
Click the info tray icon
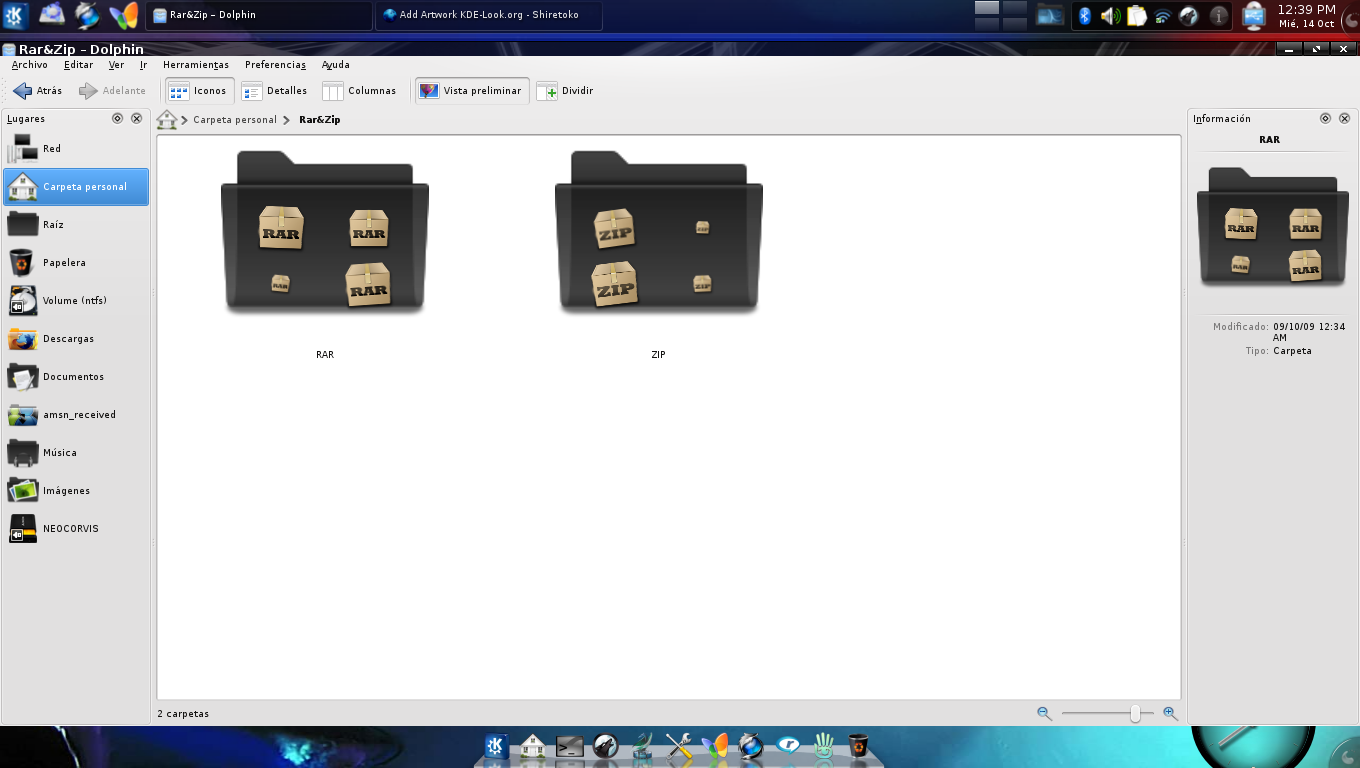point(1218,16)
